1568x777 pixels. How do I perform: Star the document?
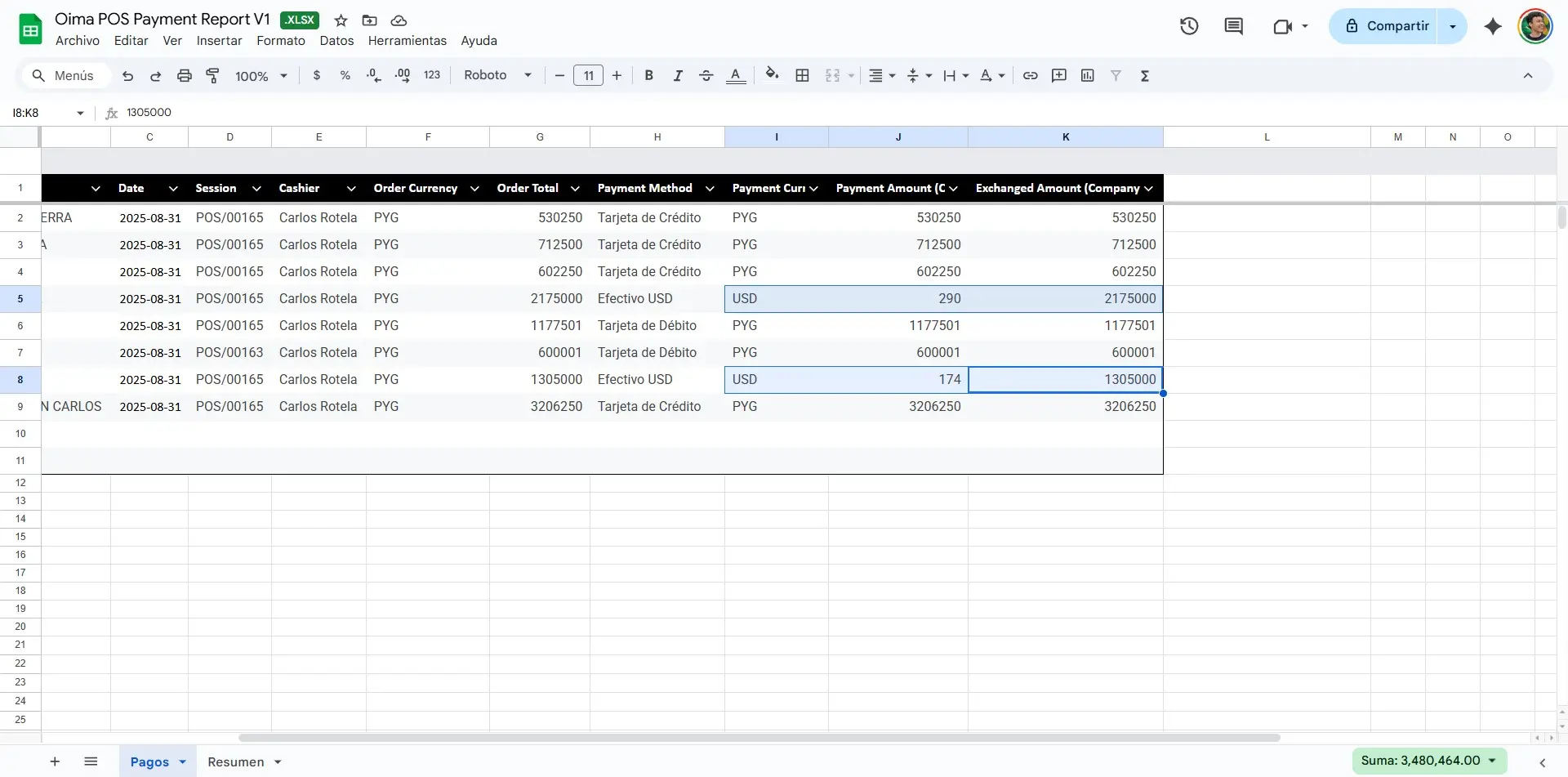coord(341,20)
